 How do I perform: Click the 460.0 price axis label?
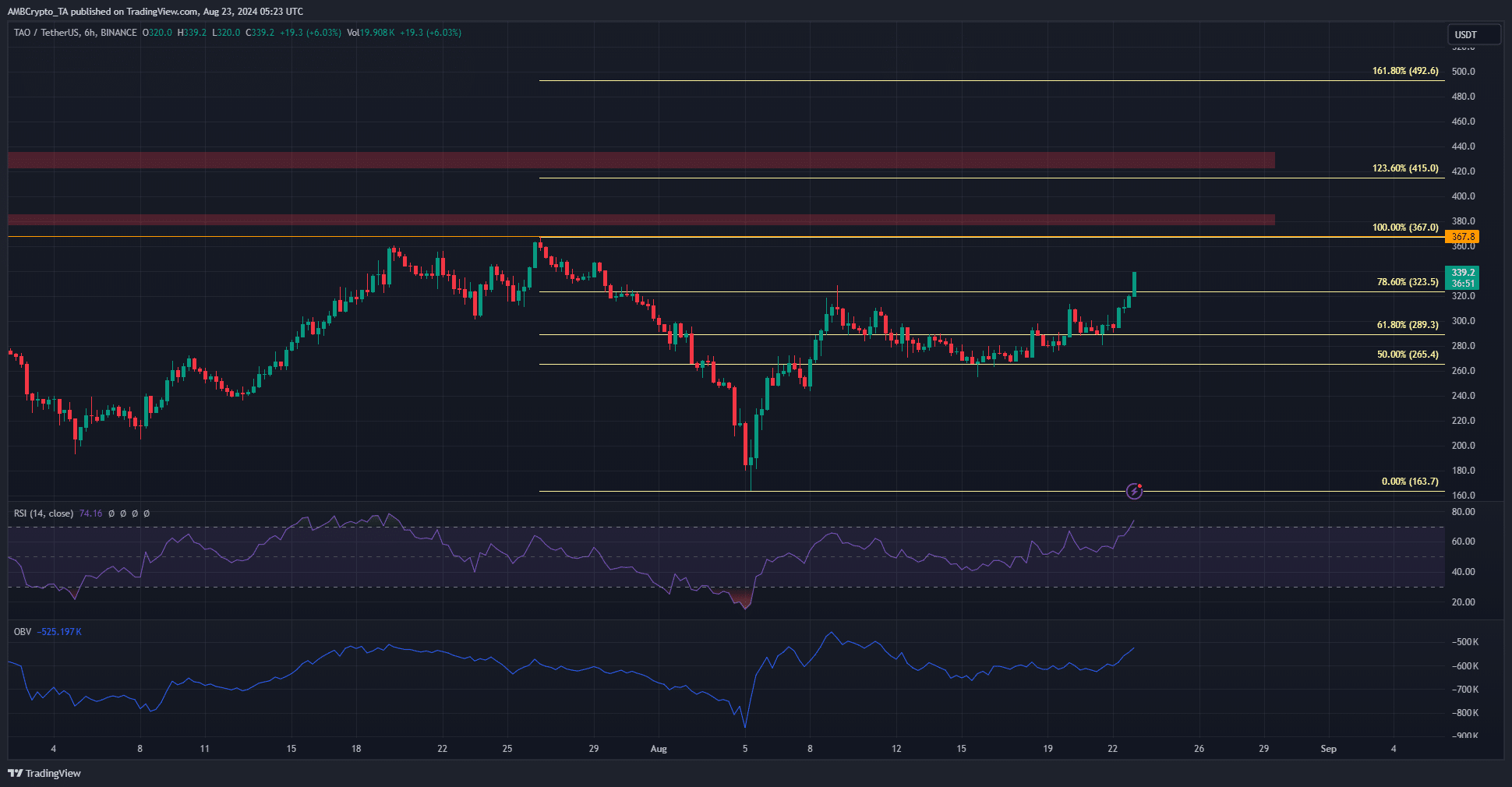coord(1463,122)
